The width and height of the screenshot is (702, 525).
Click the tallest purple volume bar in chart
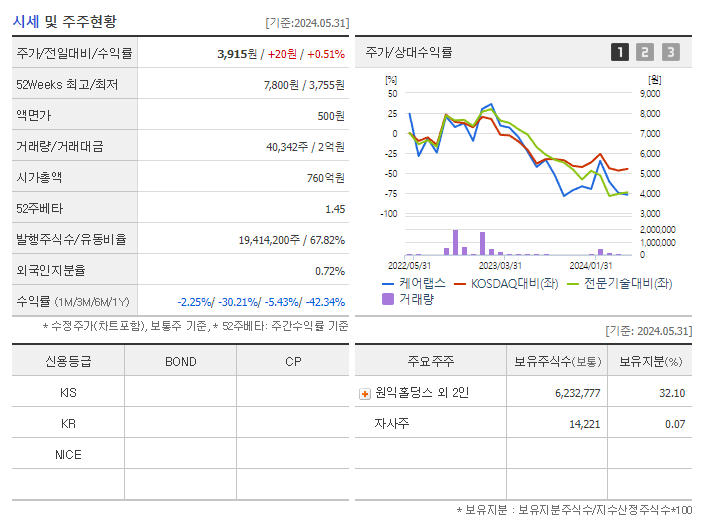[455, 243]
